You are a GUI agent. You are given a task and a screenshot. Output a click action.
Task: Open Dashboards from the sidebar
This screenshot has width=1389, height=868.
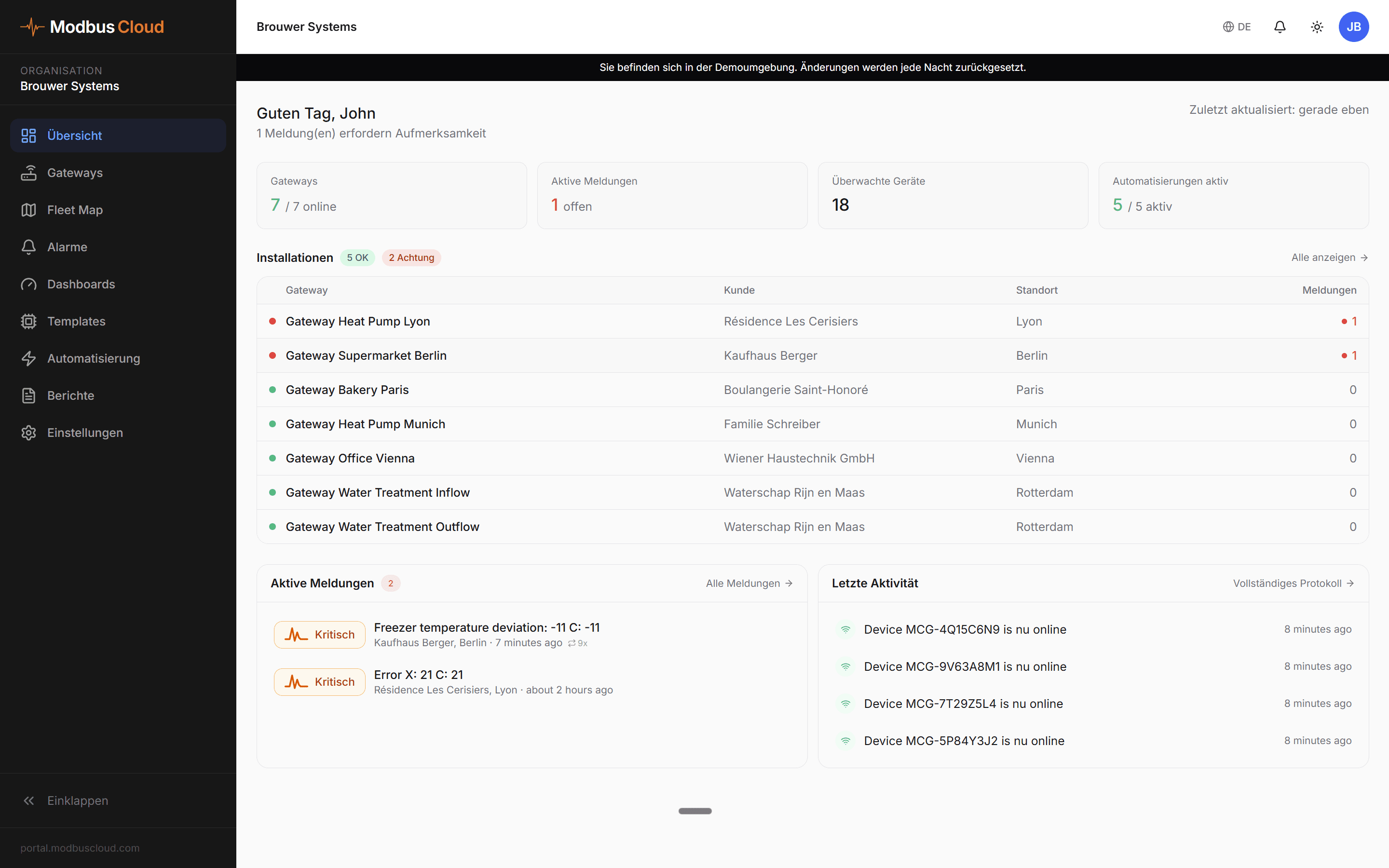pyautogui.click(x=118, y=284)
